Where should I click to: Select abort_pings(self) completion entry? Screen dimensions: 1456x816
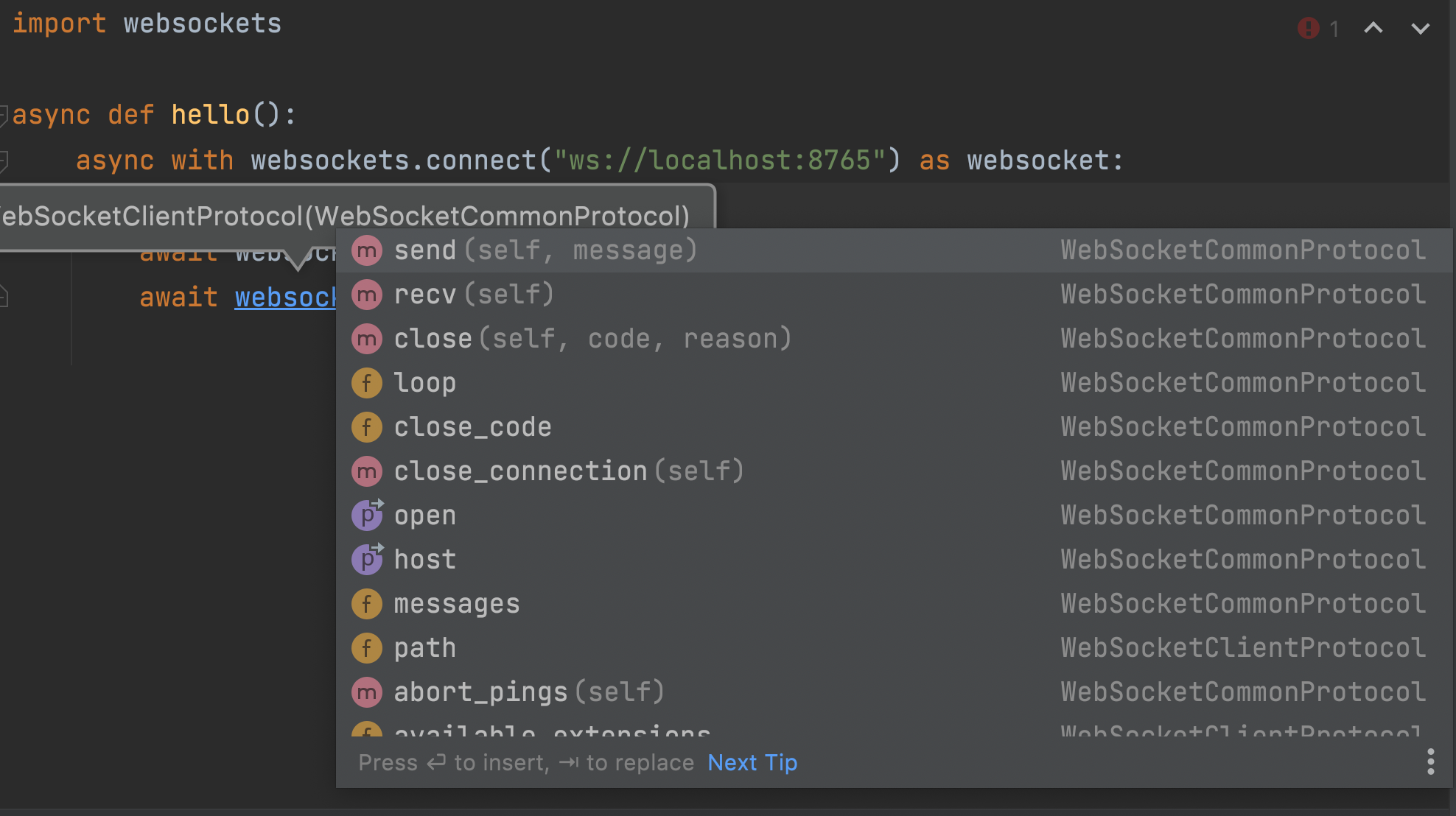(528, 692)
